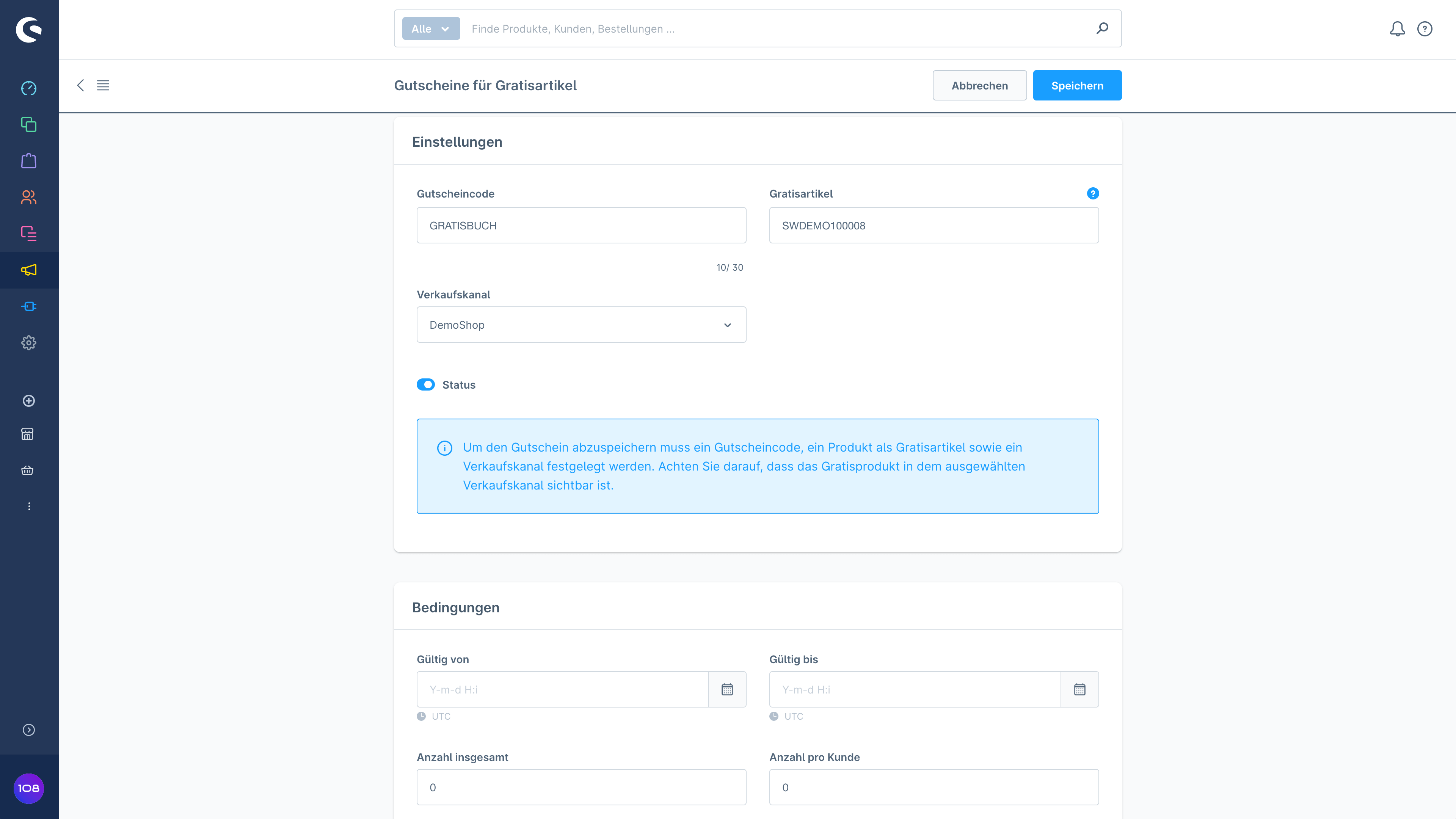Open the storefront sales channel icon

click(27, 434)
